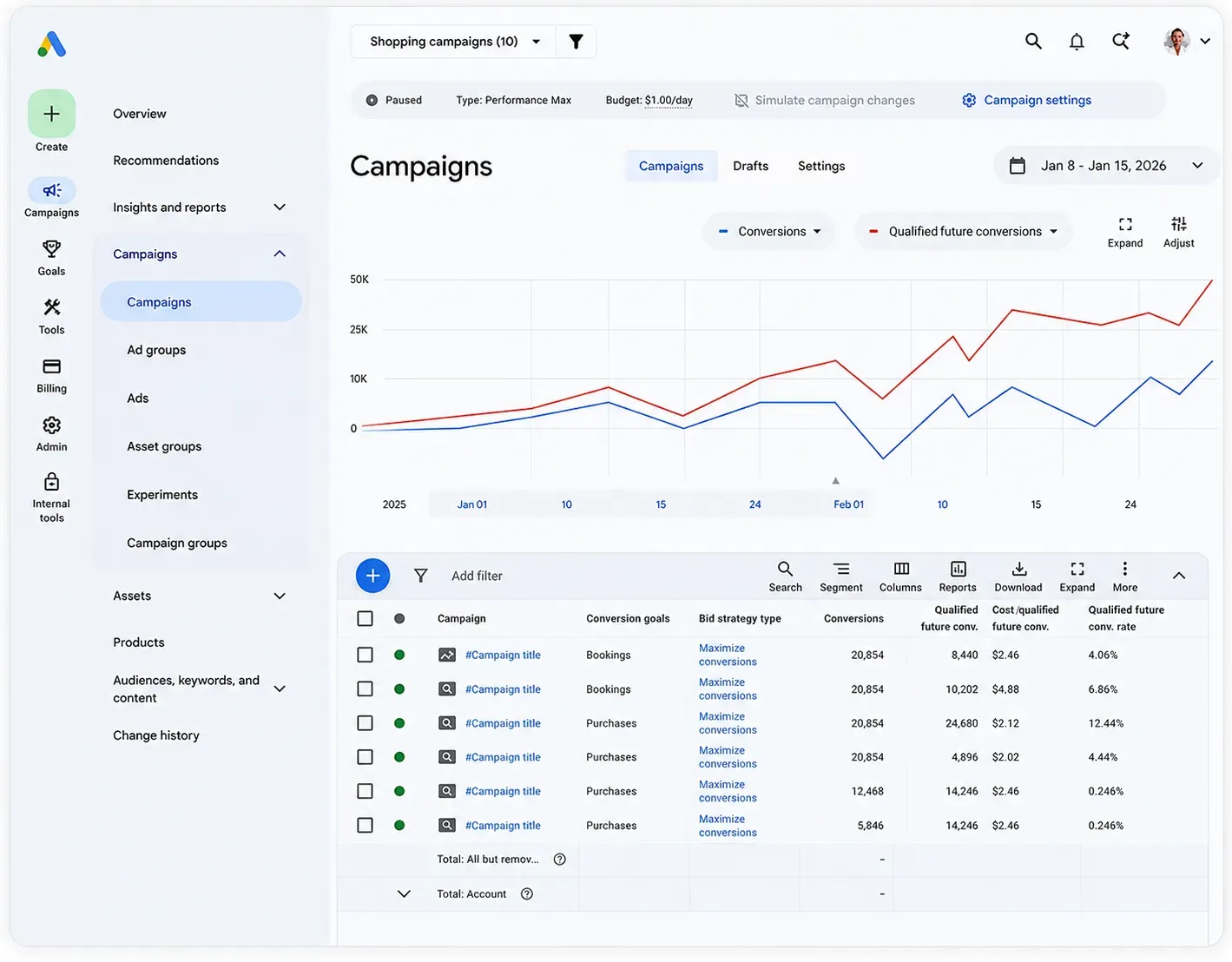Expand the Insights and reports section
The image size is (1232, 962).
[199, 208]
